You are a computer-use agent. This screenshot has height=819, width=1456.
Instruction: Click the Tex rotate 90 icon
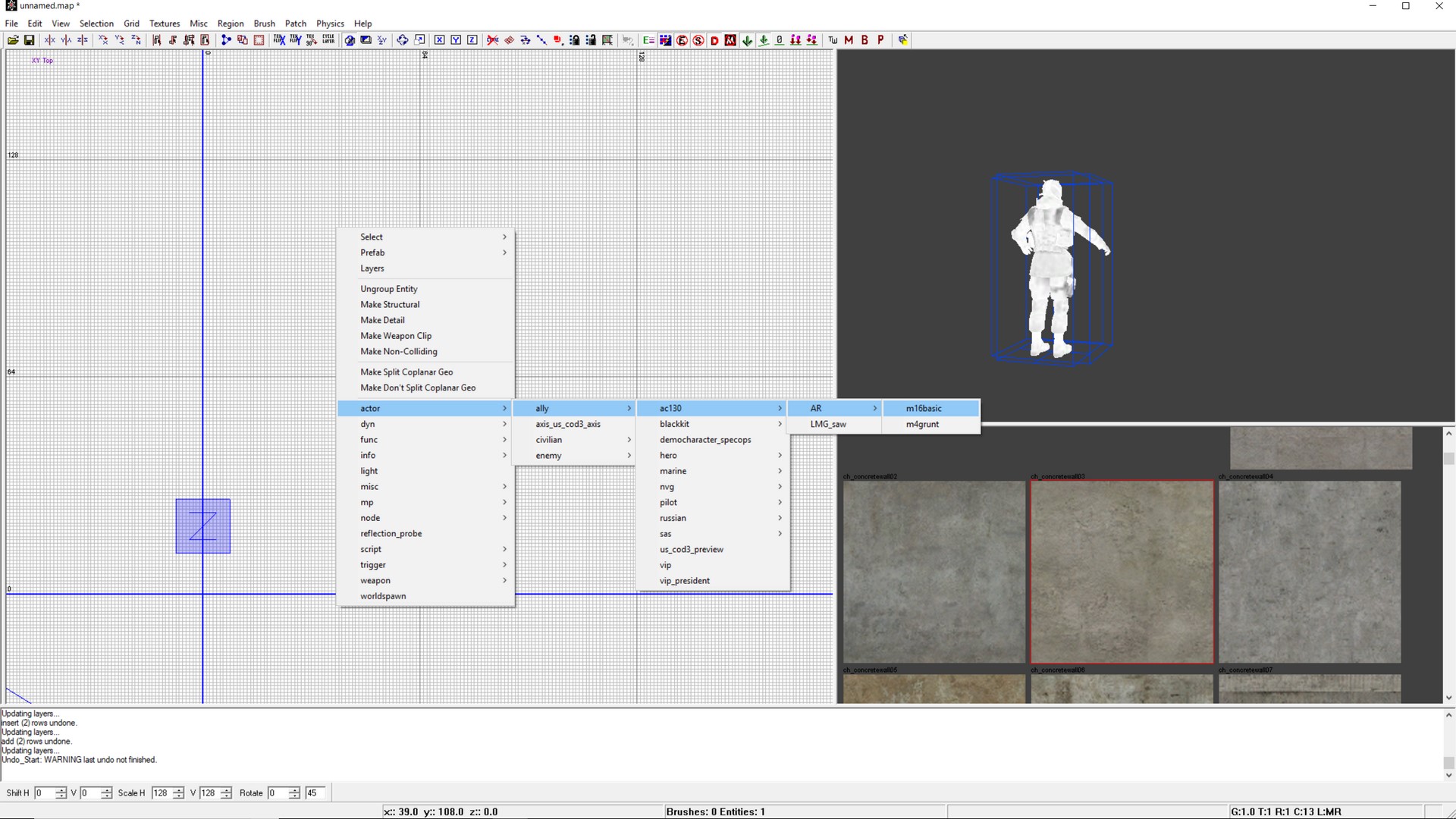point(312,40)
